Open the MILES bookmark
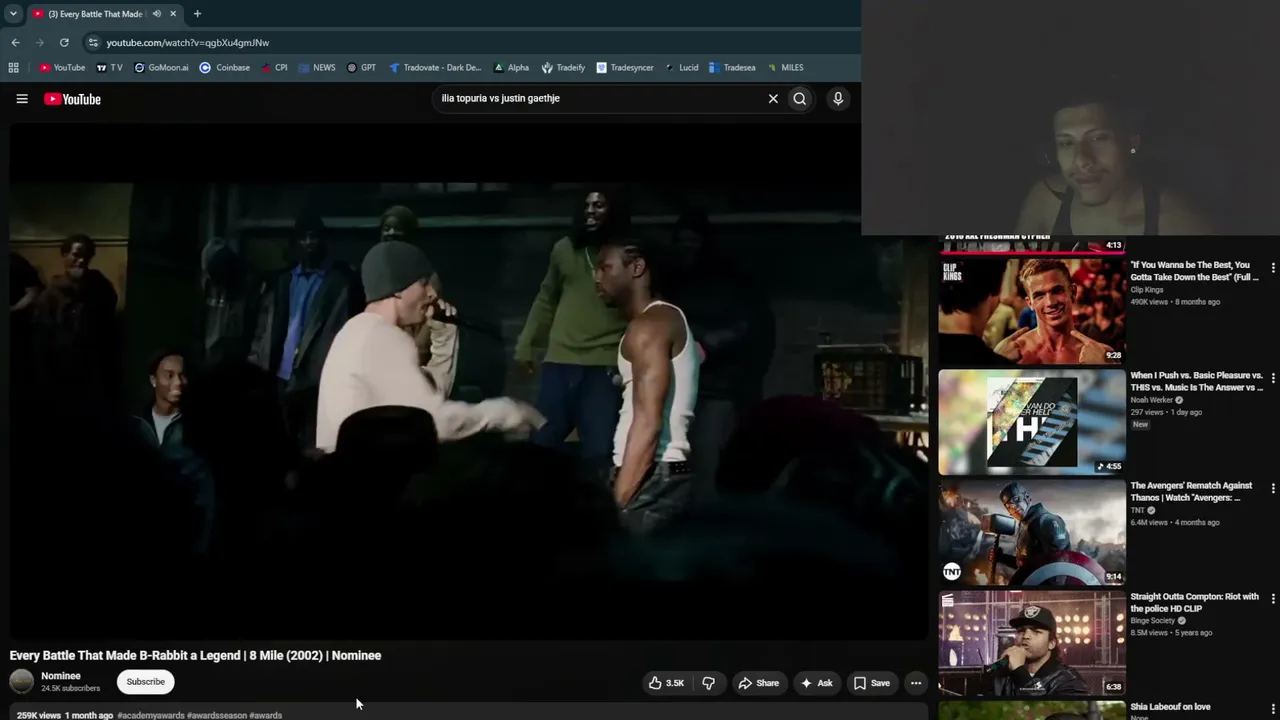 tap(785, 68)
